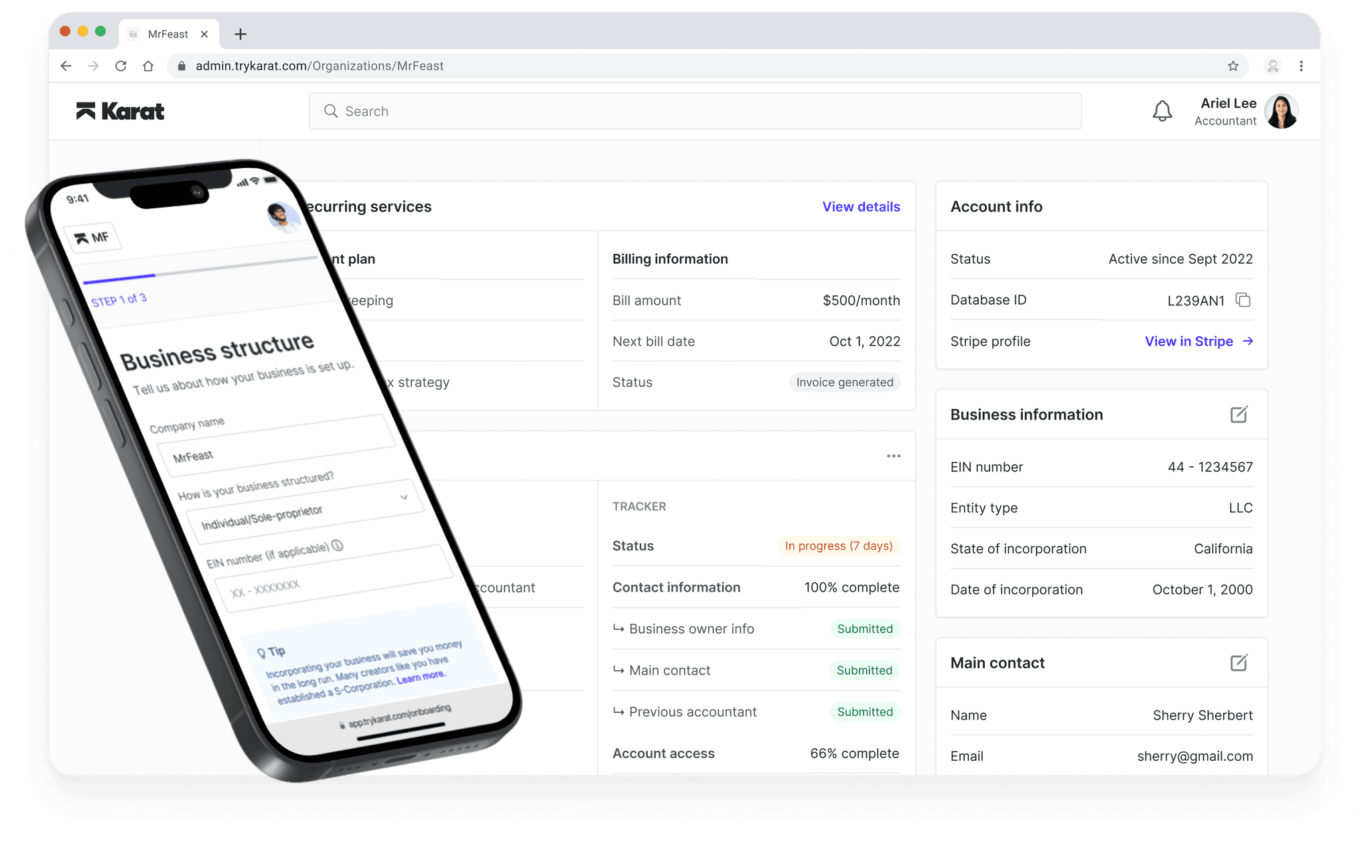Edit Main contact via pencil icon
The image size is (1372, 868).
point(1239,663)
